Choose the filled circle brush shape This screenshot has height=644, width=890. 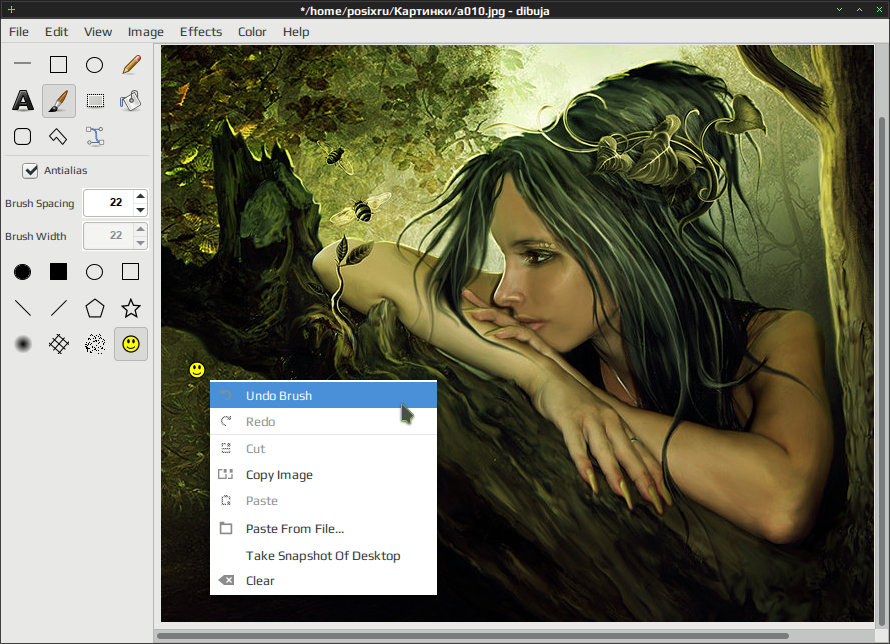click(x=23, y=272)
